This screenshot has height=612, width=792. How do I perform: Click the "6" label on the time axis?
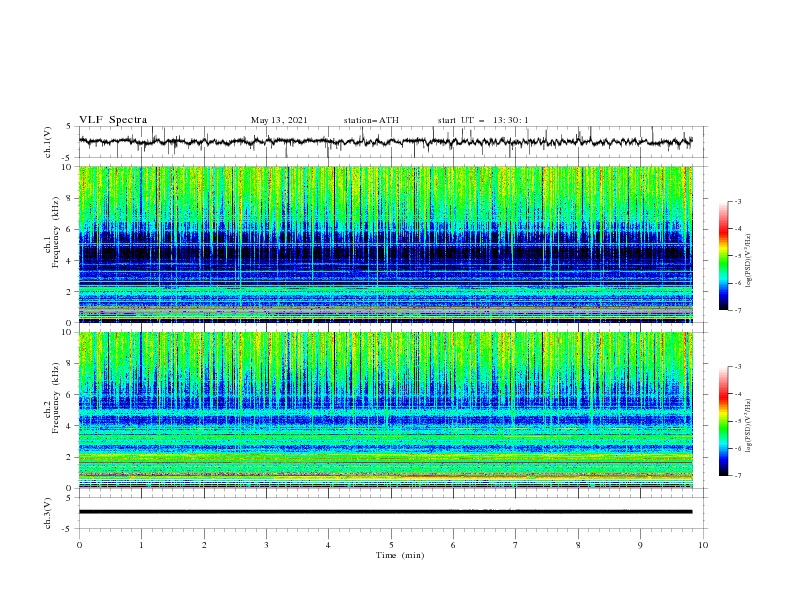pyautogui.click(x=453, y=545)
